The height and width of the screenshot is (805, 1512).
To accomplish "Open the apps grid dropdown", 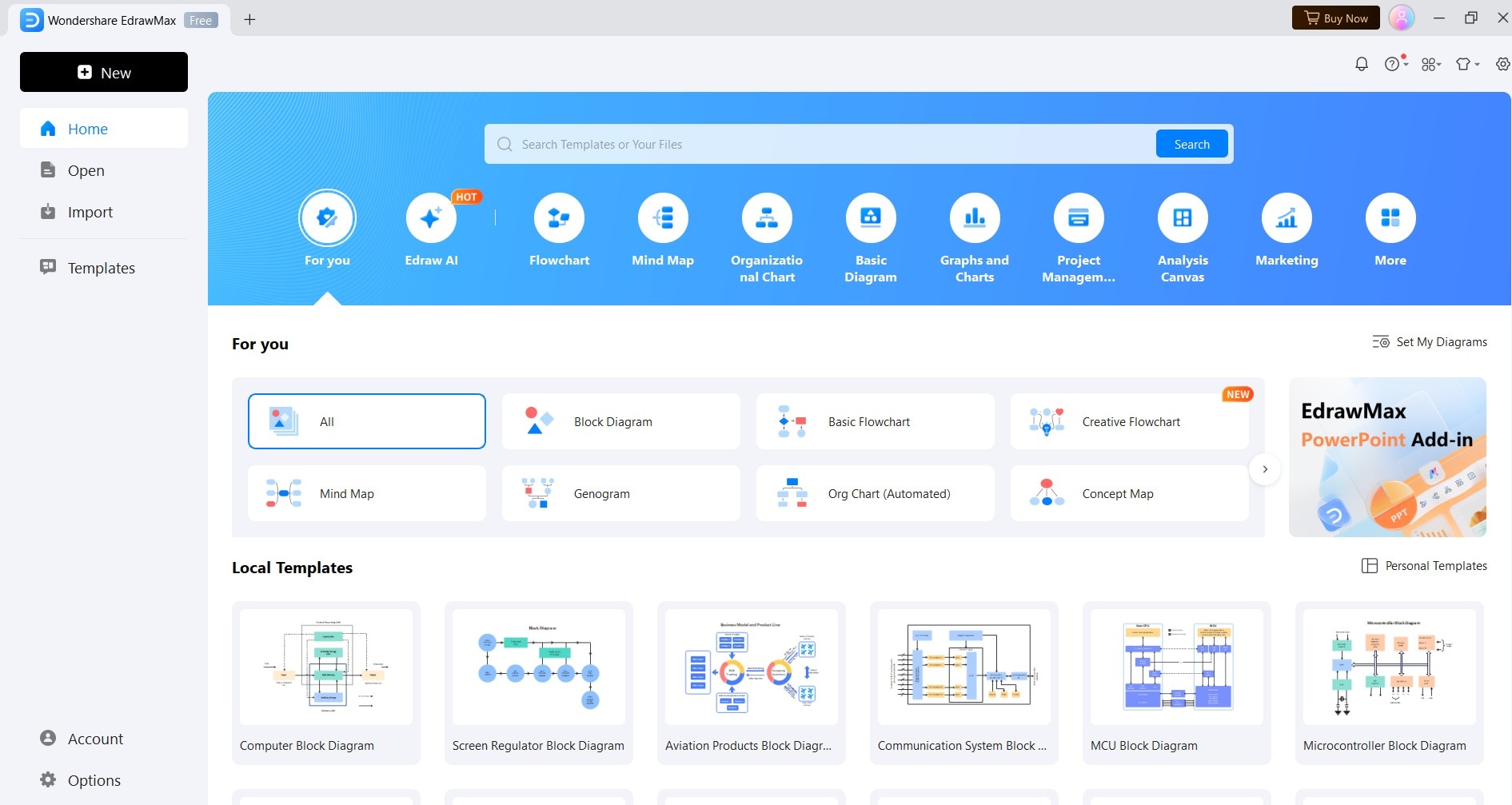I will pos(1431,64).
